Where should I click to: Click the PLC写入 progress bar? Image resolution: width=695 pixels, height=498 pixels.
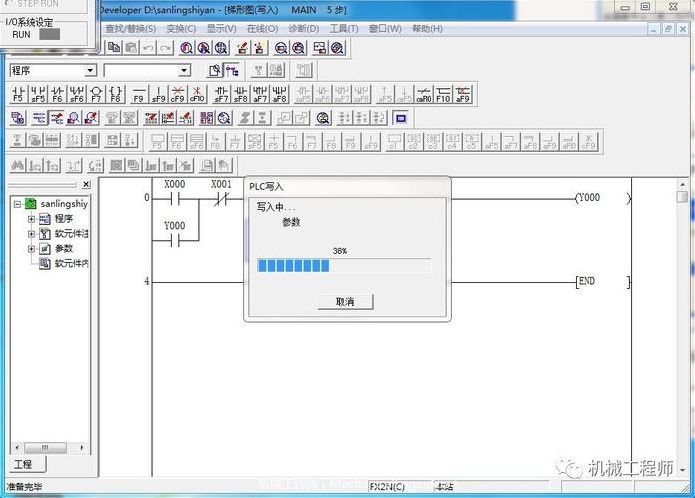point(344,265)
